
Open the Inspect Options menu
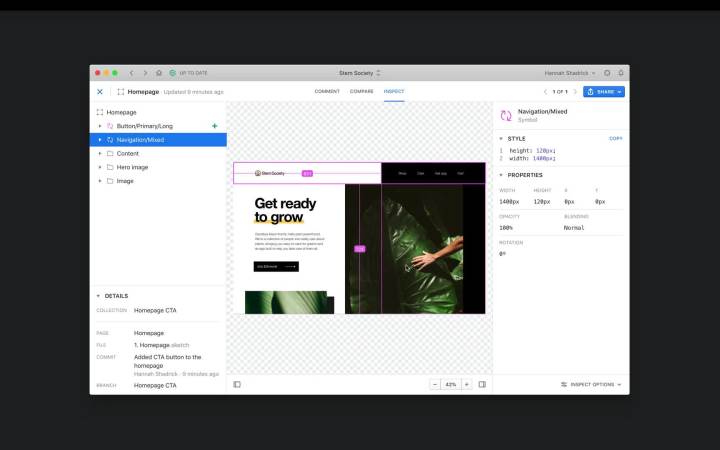(591, 384)
